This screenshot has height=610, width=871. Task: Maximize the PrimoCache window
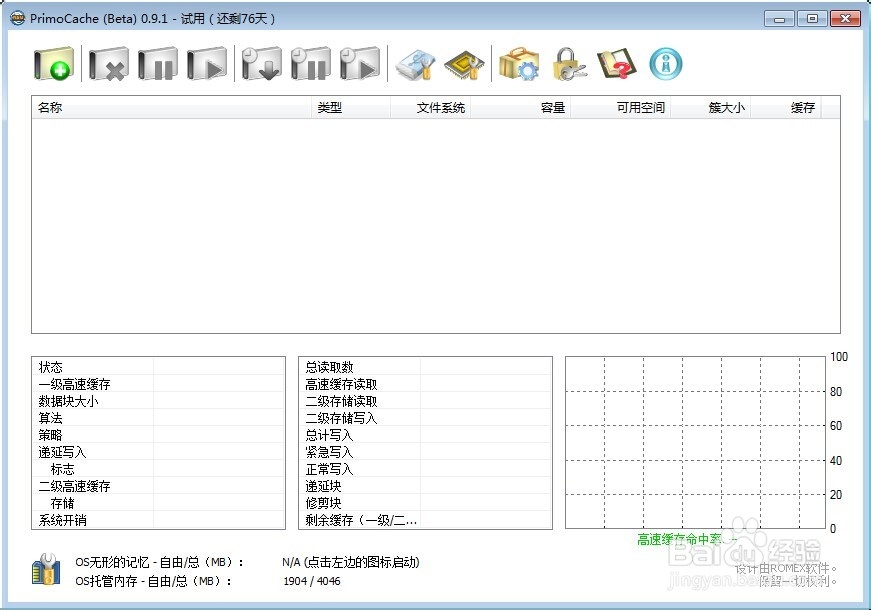[812, 19]
